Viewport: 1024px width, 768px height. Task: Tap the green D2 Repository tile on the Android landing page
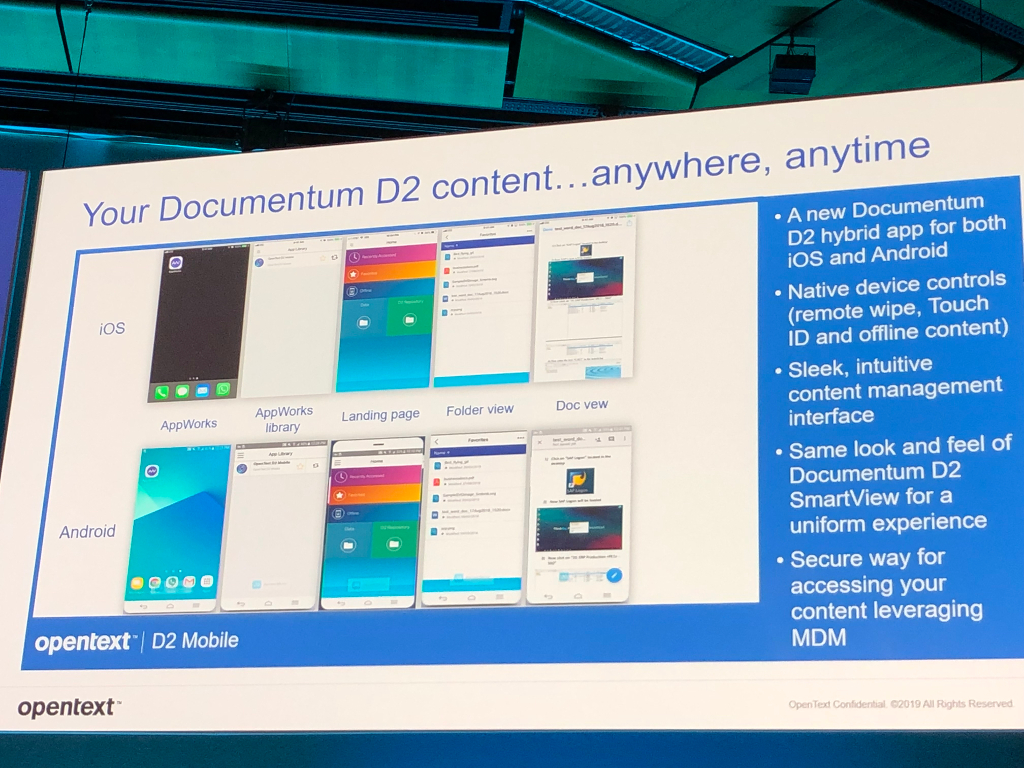click(x=395, y=541)
